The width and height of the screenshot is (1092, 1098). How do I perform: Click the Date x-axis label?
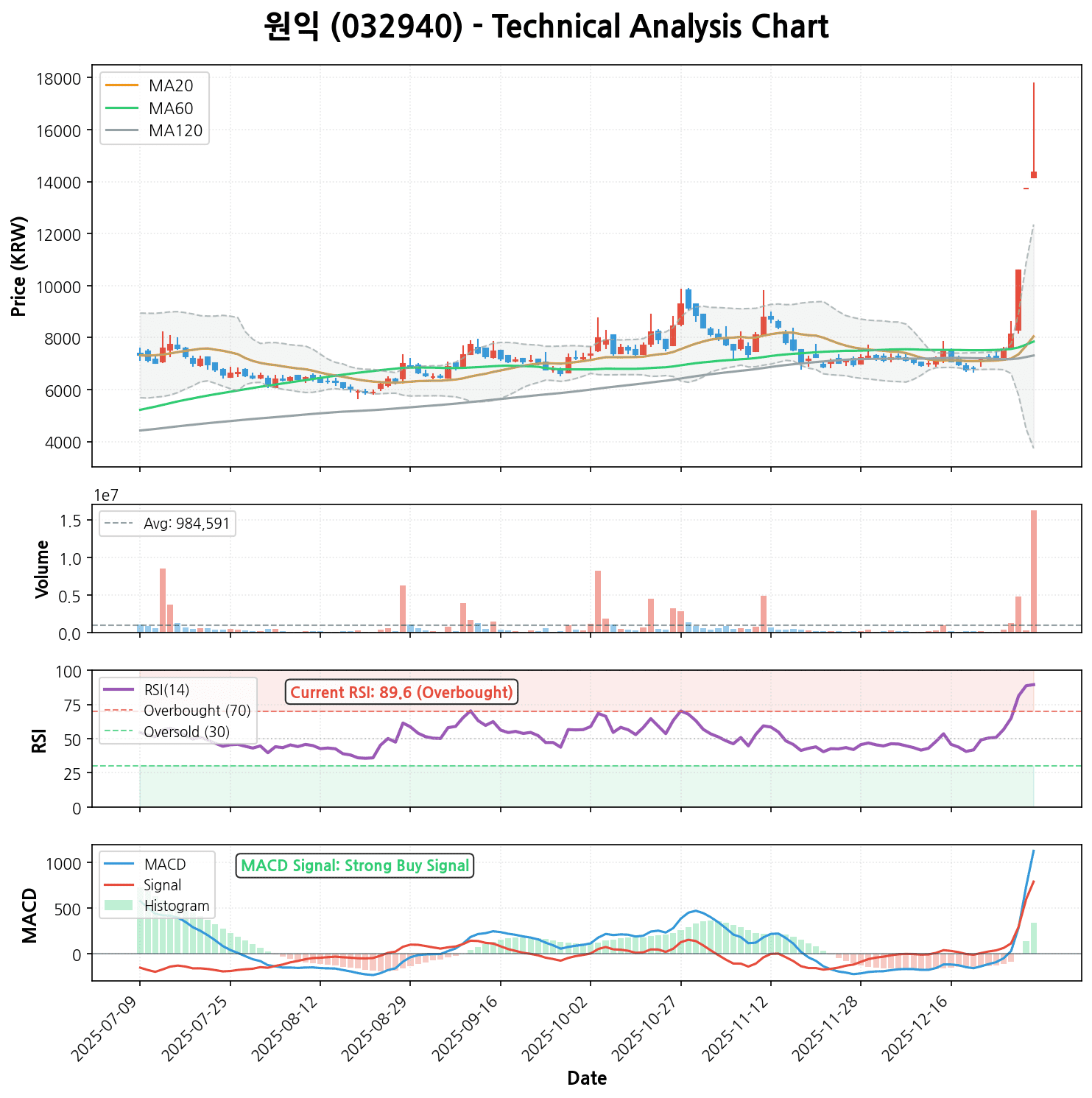click(587, 1079)
